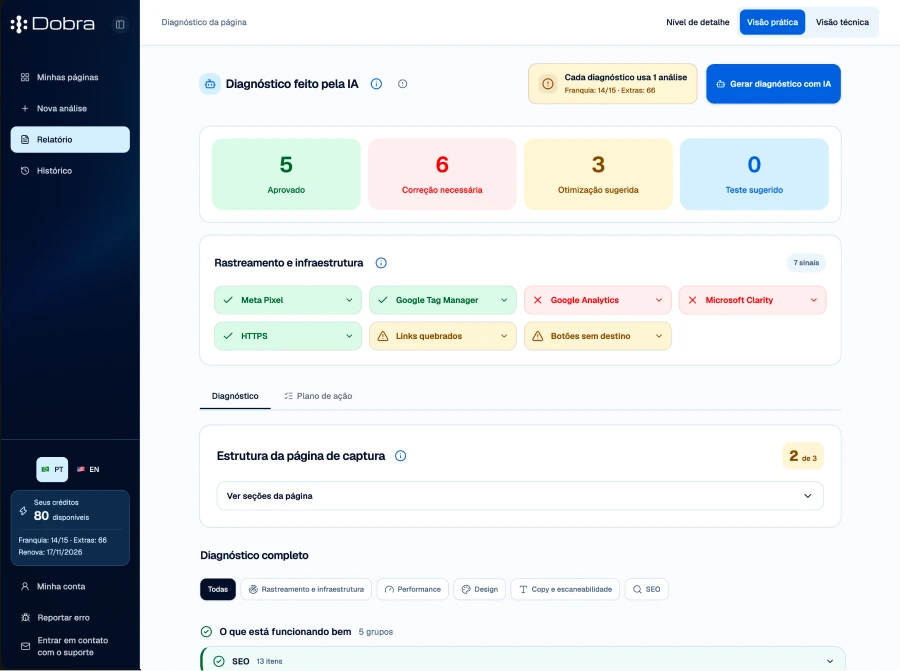This screenshot has width=900, height=671.
Task: Expand the Links quebrados signal
Action: 443,336
